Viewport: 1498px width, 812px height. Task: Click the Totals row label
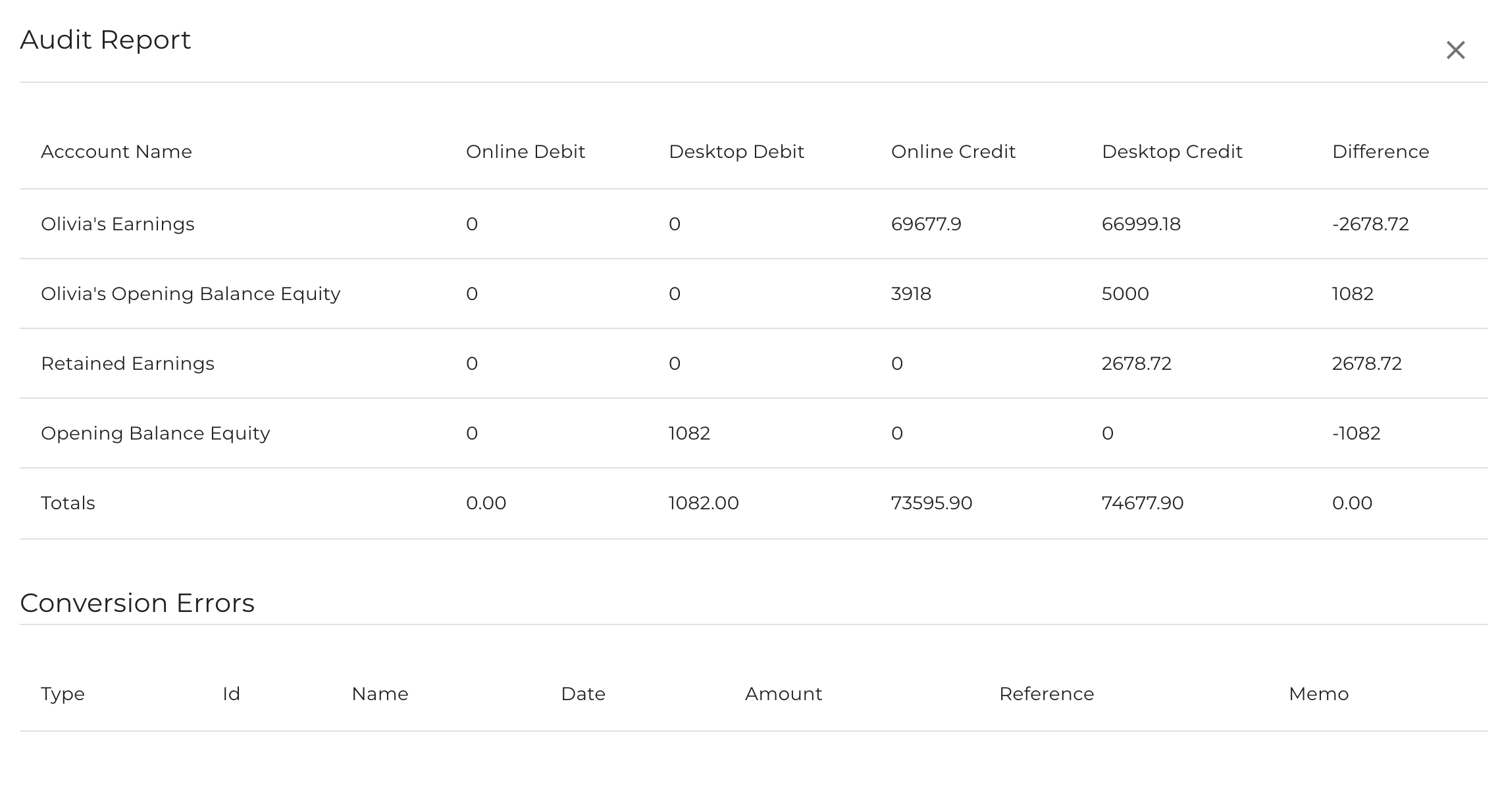(x=68, y=503)
